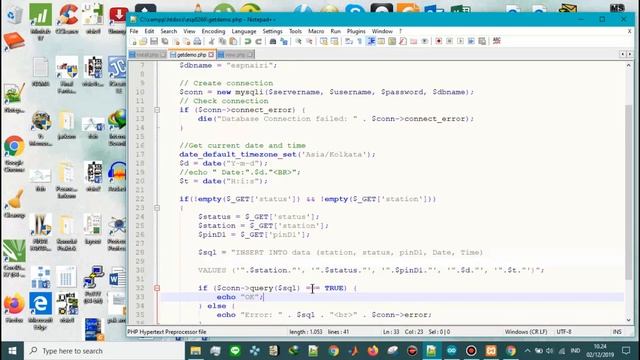Open the Macro menu

tap(316, 31)
